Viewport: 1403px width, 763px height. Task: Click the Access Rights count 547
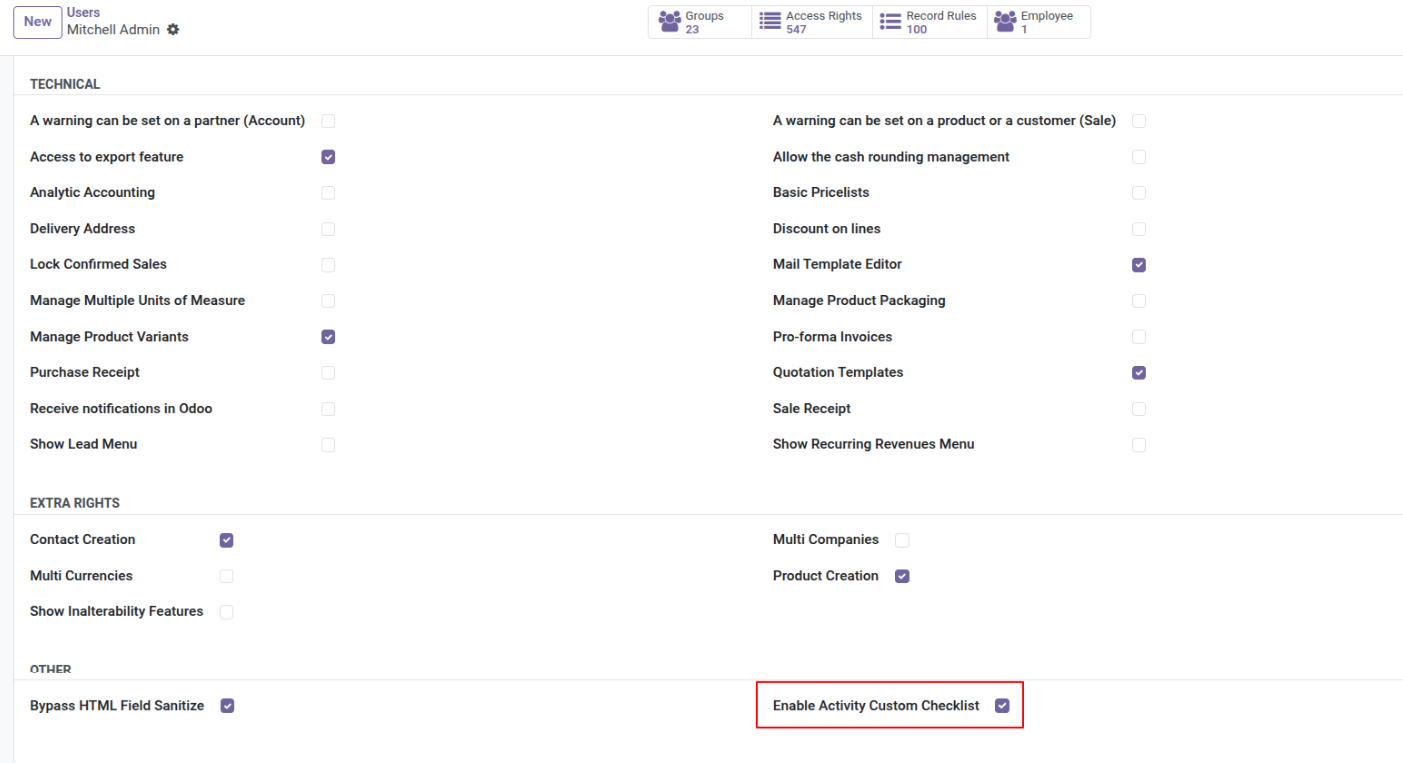point(796,30)
